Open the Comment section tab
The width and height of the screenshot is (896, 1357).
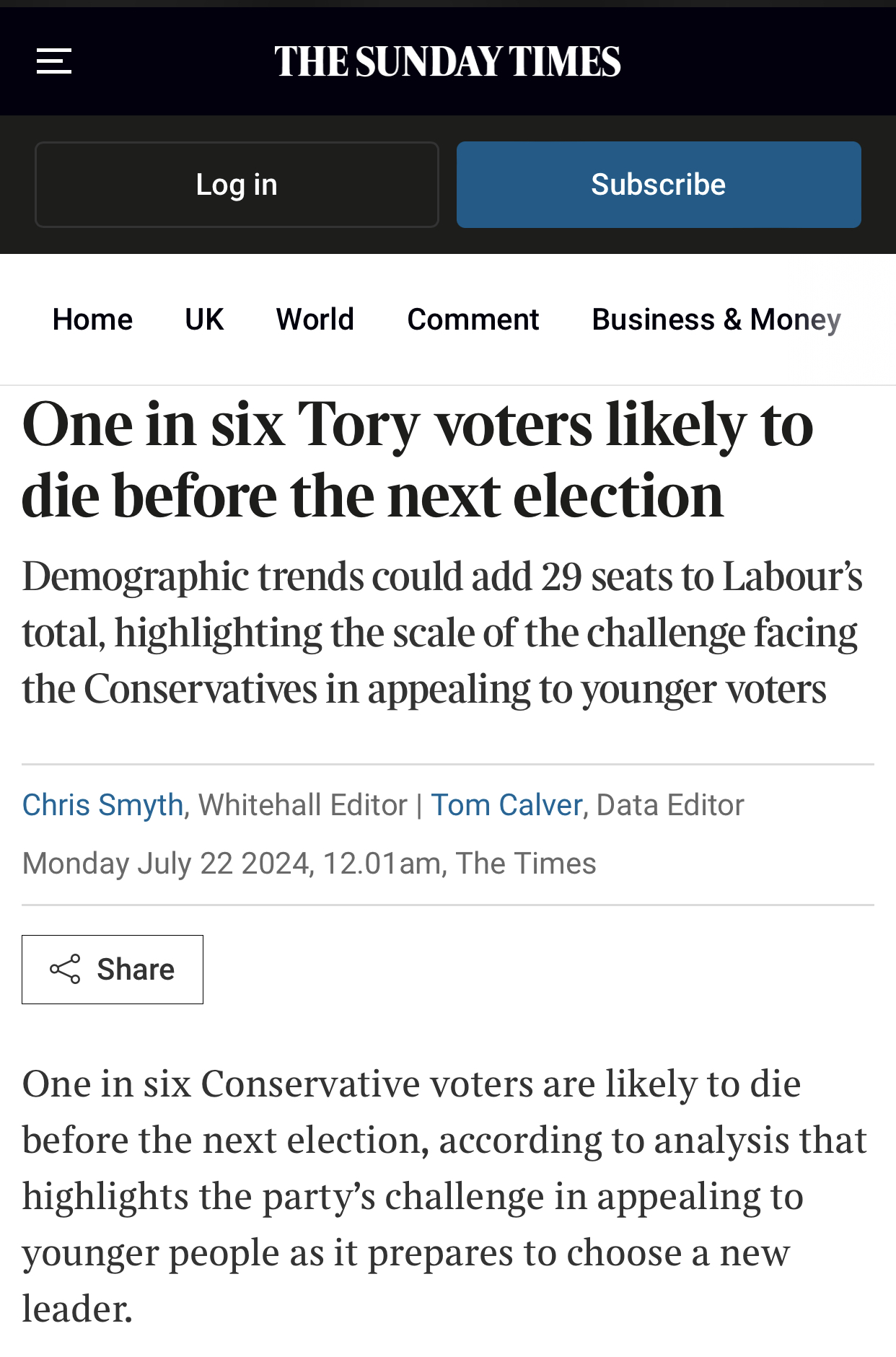pos(473,320)
